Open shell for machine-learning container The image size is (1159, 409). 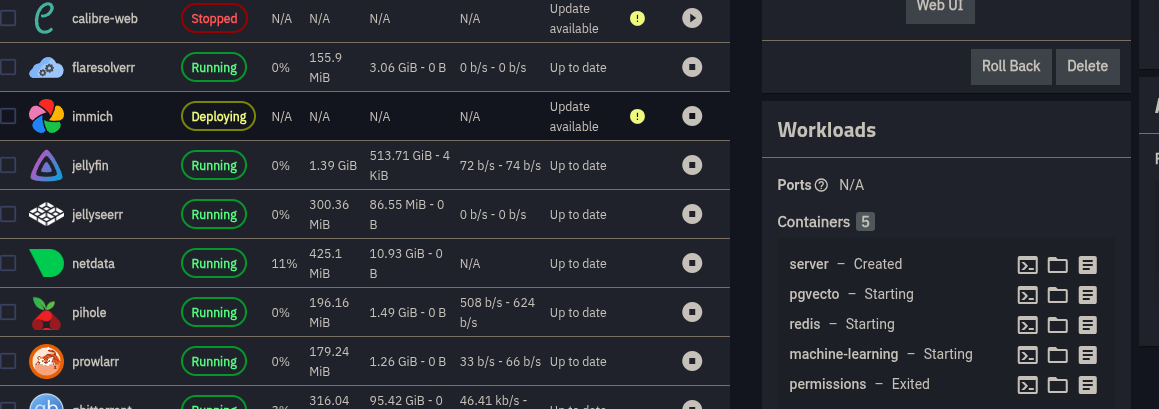point(1027,355)
